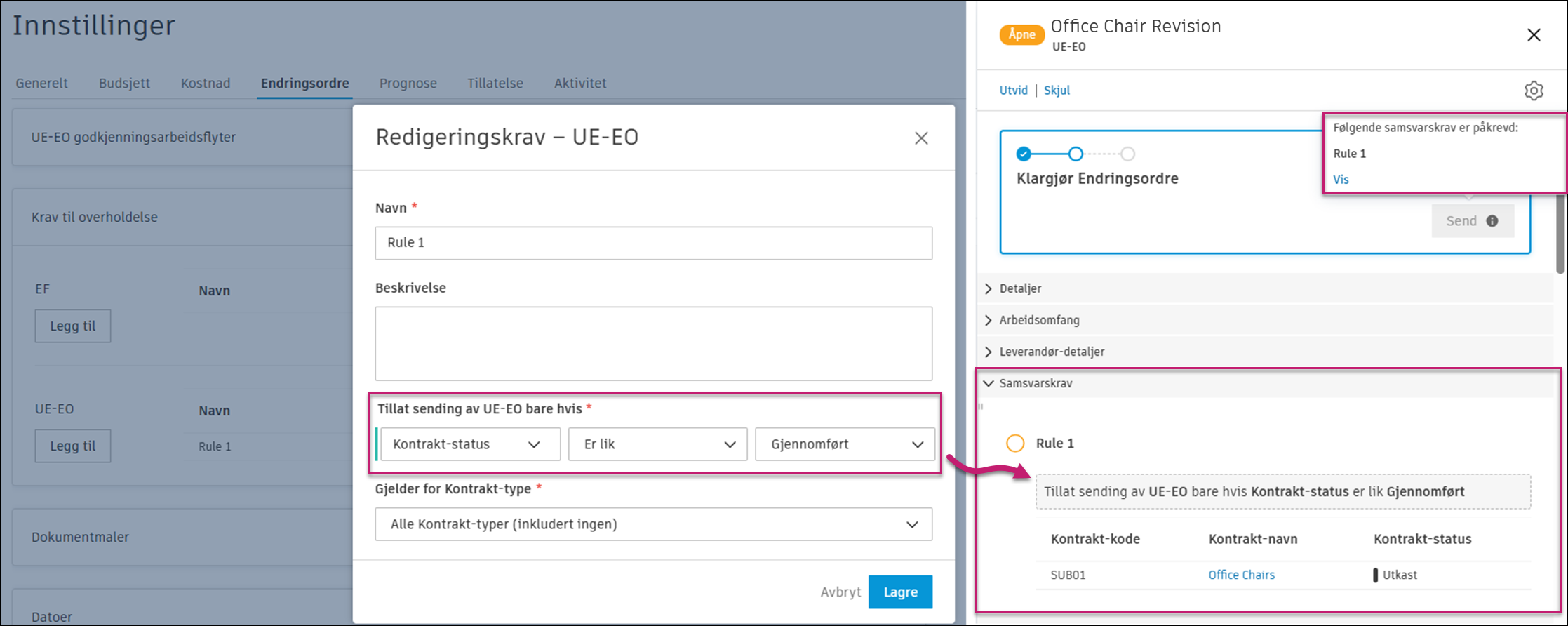Click the completed first workflow step circle
The image size is (1568, 626).
(x=1024, y=154)
